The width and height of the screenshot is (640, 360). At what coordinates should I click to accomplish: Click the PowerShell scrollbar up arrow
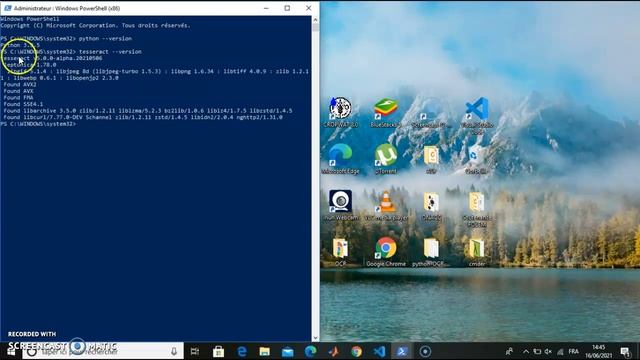click(x=315, y=20)
